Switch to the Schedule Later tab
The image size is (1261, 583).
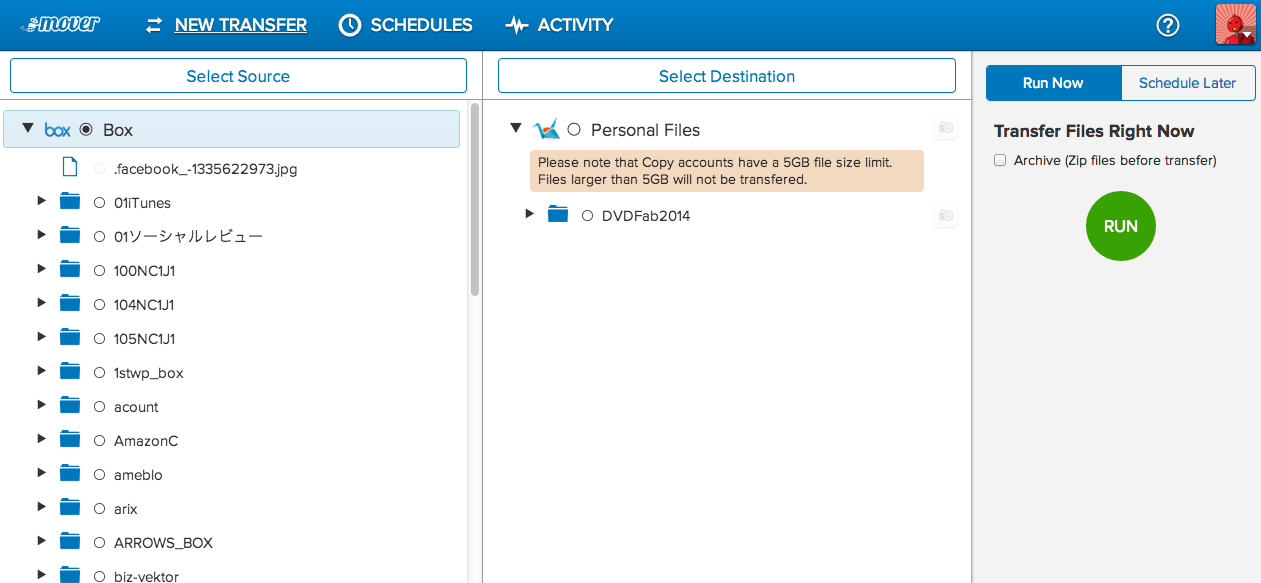(x=1188, y=83)
